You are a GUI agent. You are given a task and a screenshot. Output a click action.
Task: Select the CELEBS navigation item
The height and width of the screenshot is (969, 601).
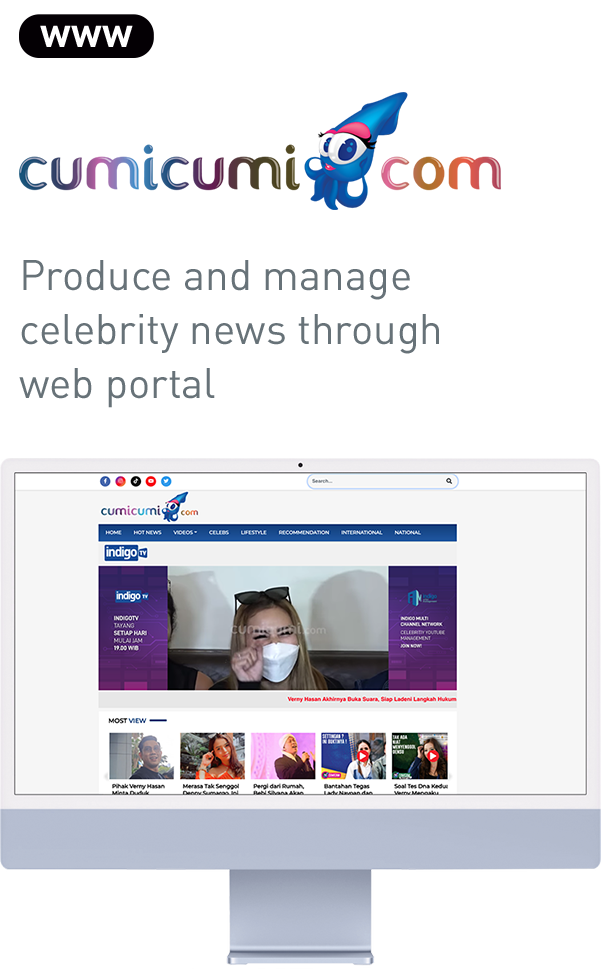click(219, 533)
